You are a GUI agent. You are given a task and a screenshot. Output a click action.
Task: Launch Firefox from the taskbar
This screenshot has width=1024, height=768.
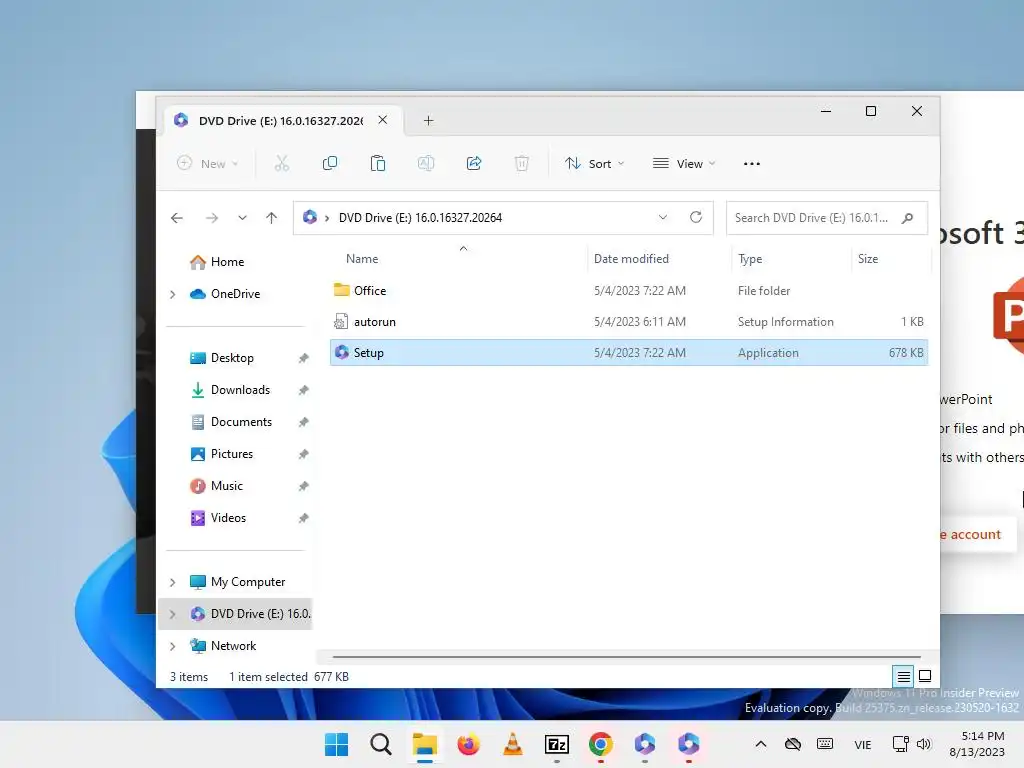pyautogui.click(x=468, y=744)
